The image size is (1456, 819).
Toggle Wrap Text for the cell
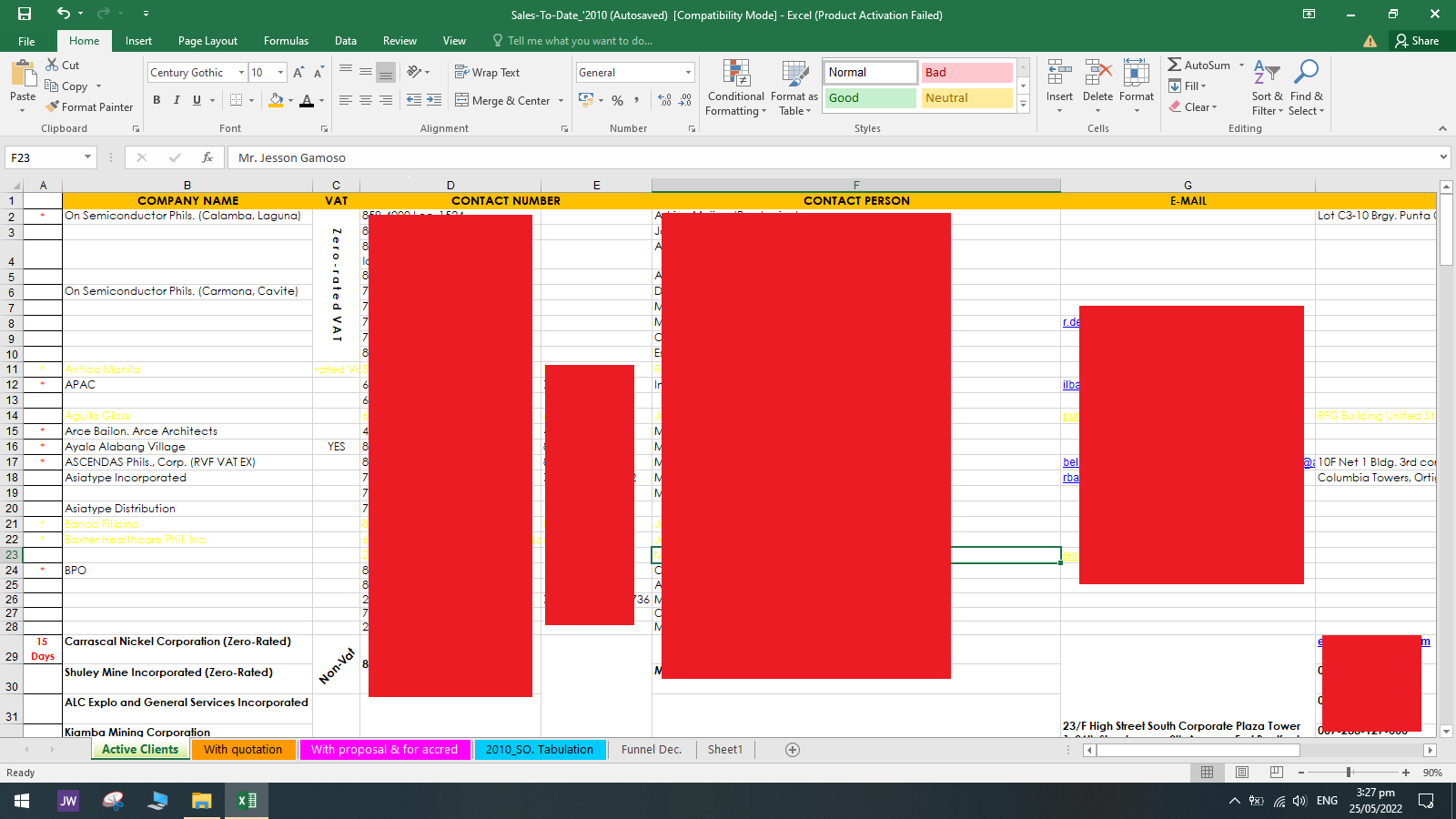[x=487, y=73]
